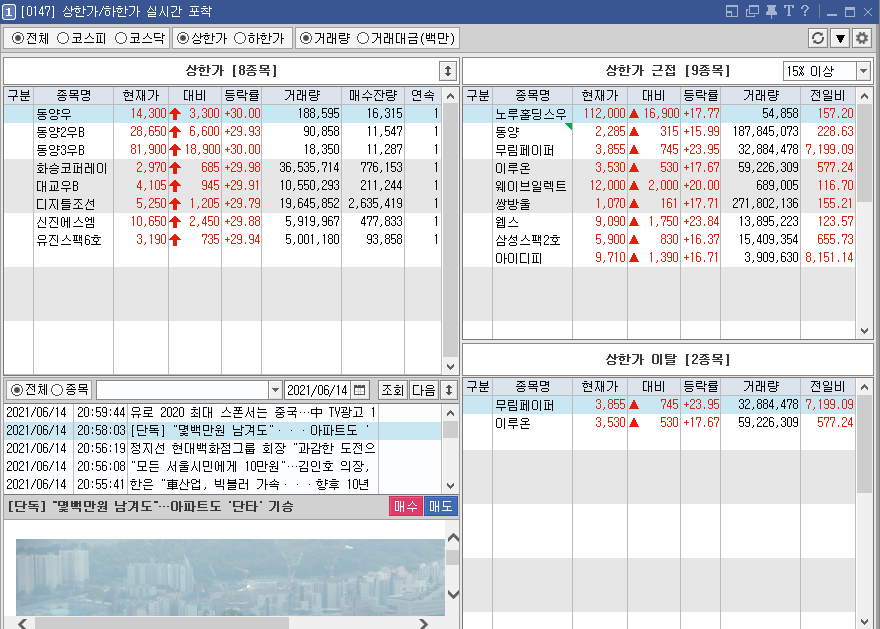This screenshot has height=629, width=880.
Task: Open the filter triangle button next to refresh
Action: click(x=840, y=38)
